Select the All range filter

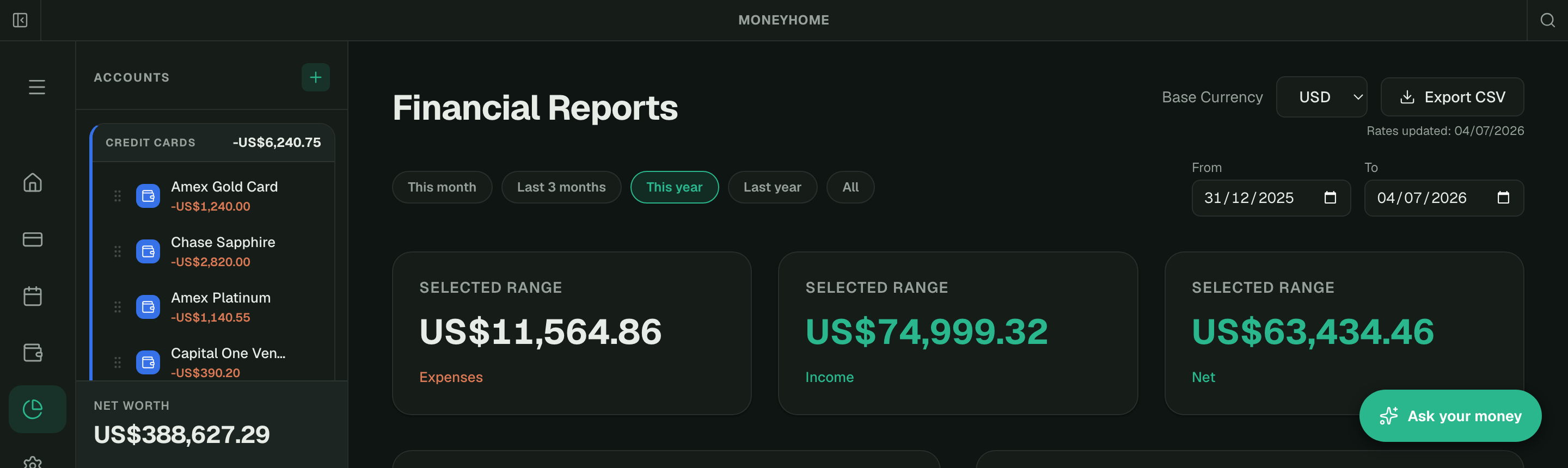pos(850,187)
